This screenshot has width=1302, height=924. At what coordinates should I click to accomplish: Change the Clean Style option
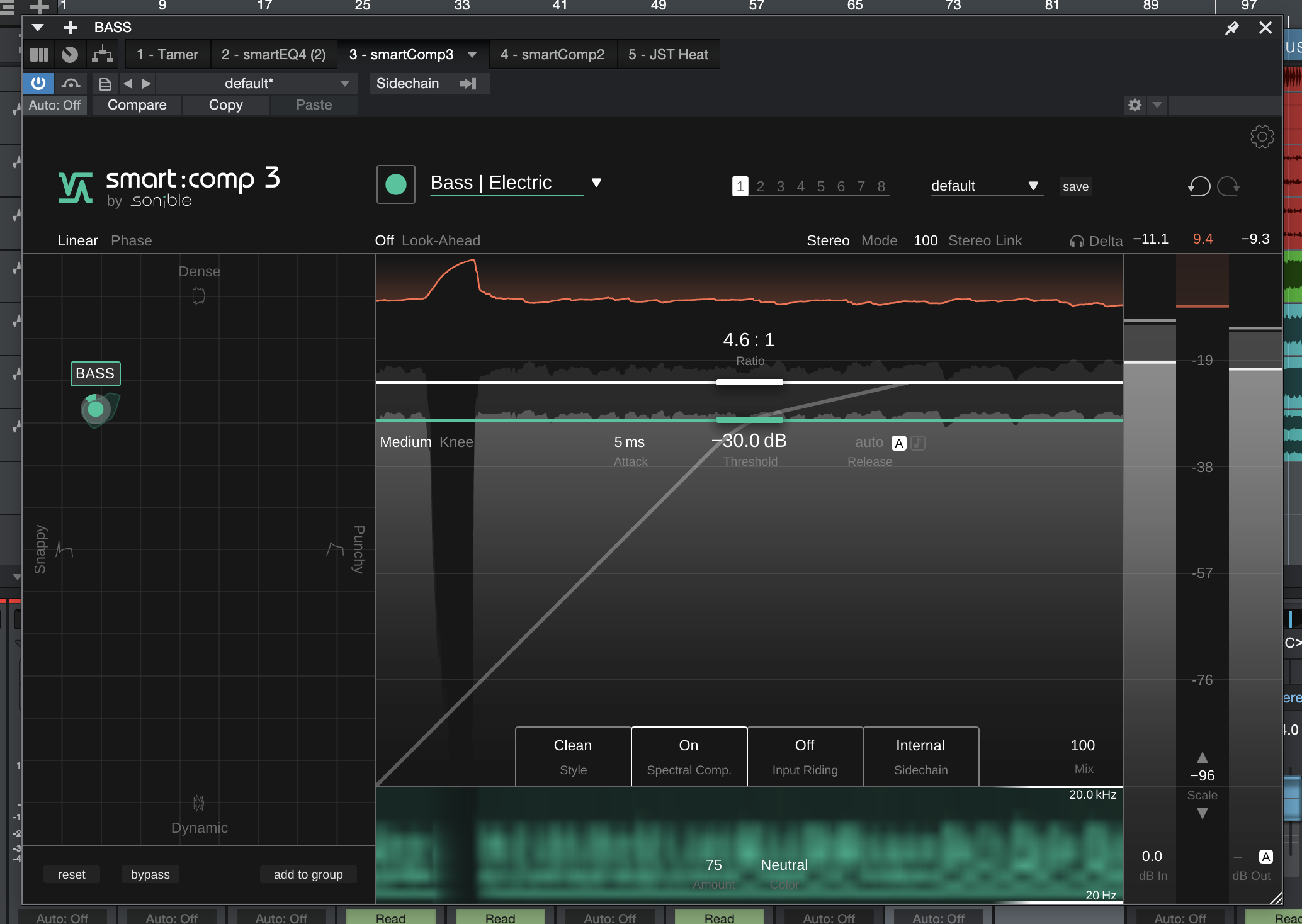[574, 757]
